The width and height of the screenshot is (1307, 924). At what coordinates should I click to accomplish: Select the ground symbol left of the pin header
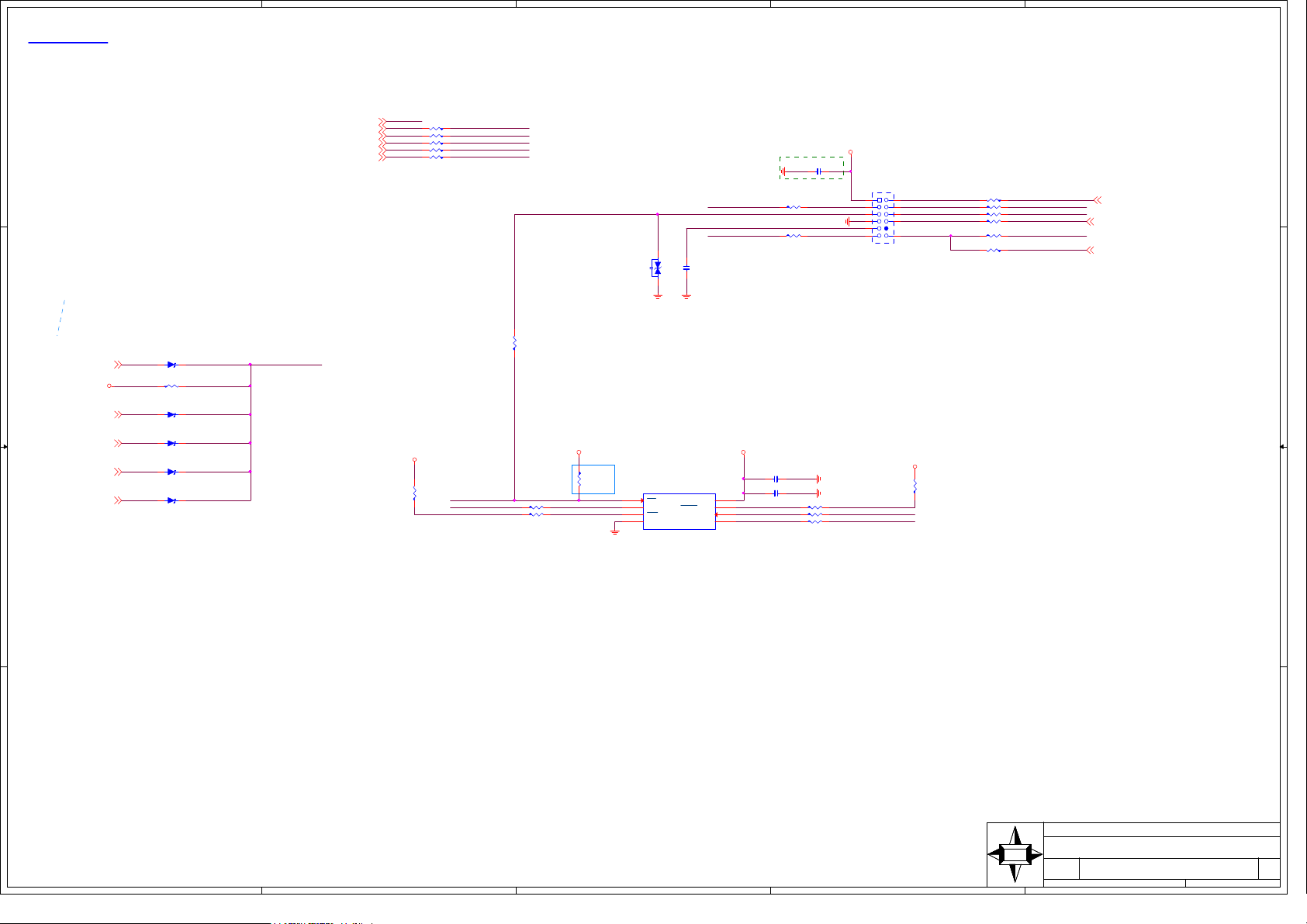coord(848,222)
